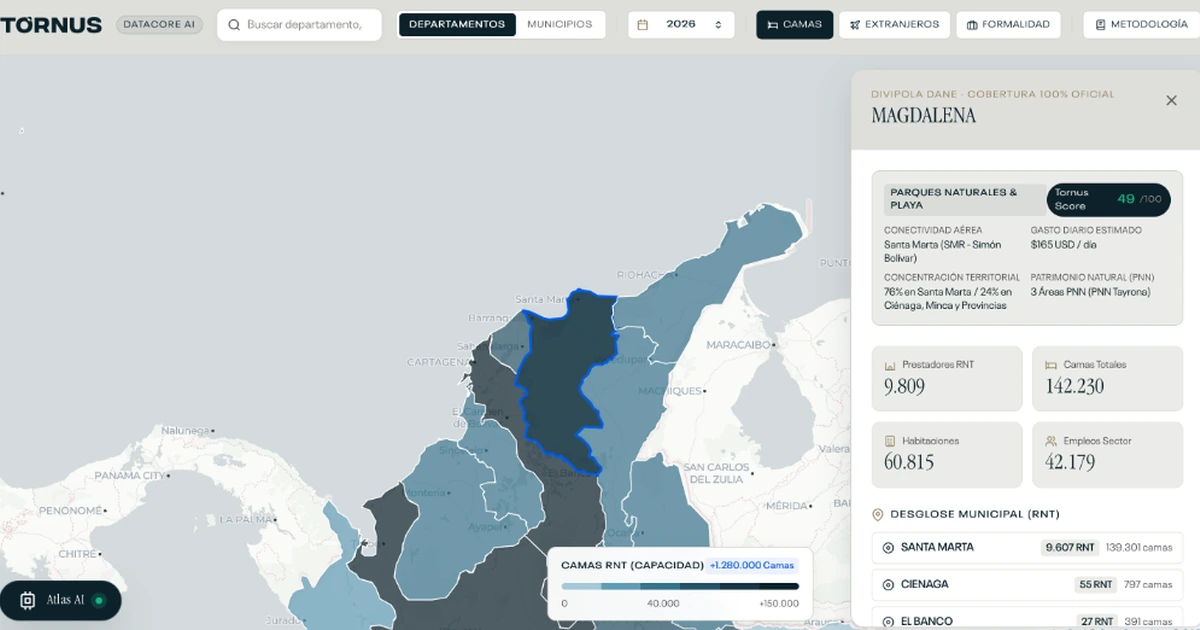The height and width of the screenshot is (630, 1200).
Task: Click the 60.815 Habitaciones value
Action: click(909, 462)
